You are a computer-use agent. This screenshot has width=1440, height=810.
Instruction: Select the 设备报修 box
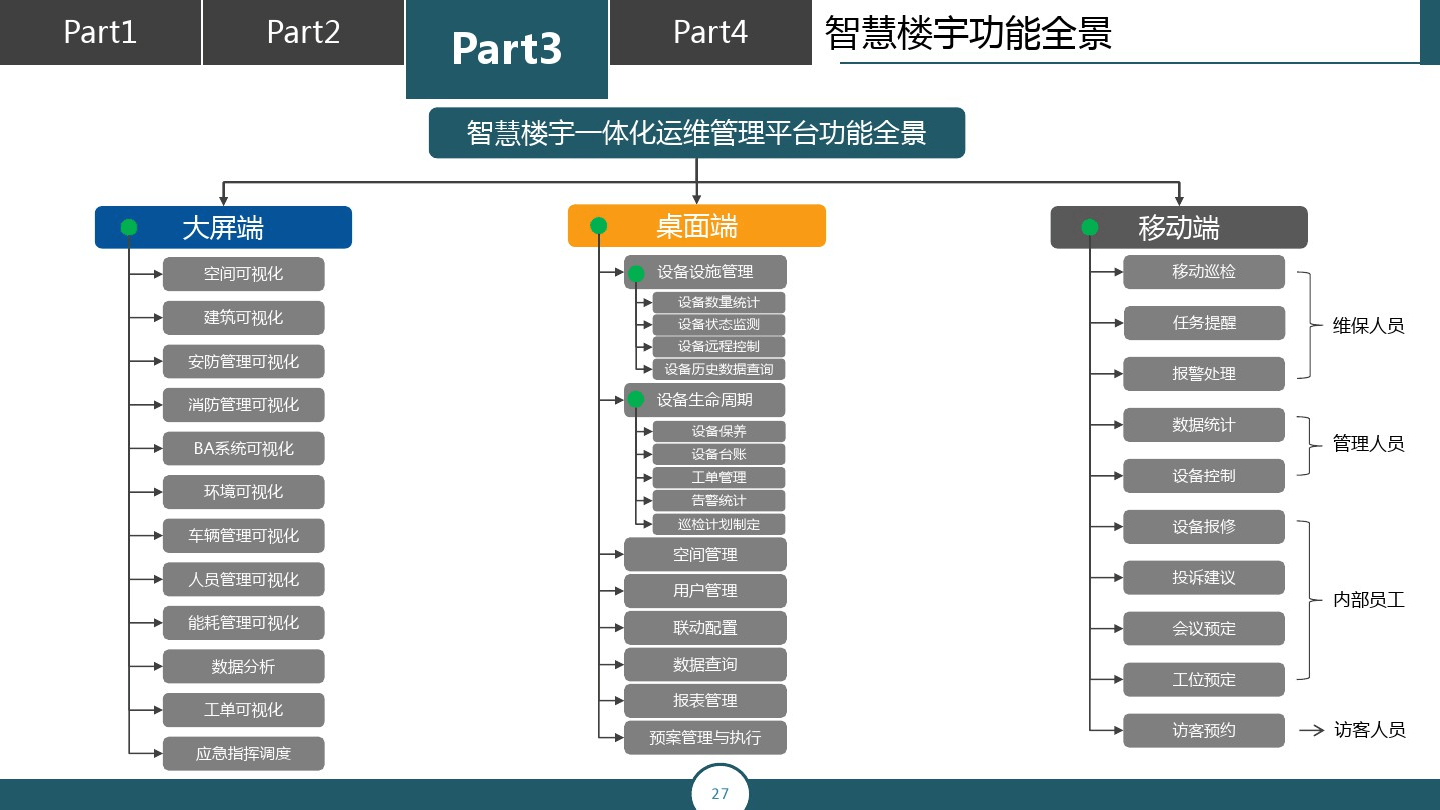[1204, 527]
